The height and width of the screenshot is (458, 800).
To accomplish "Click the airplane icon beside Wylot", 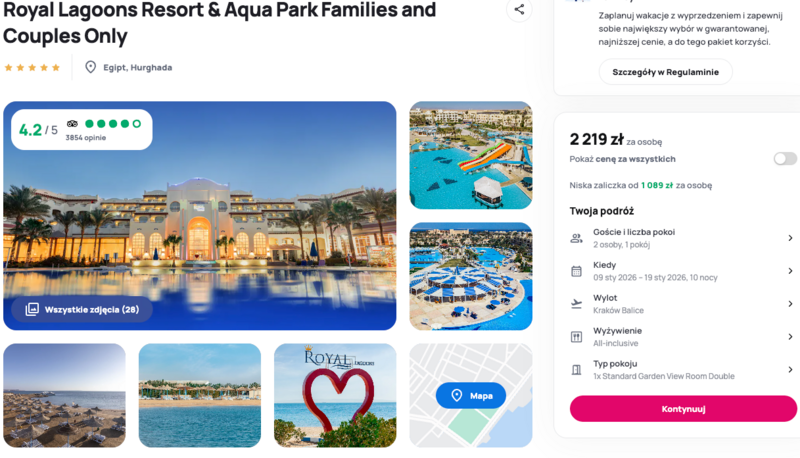I will coord(576,304).
